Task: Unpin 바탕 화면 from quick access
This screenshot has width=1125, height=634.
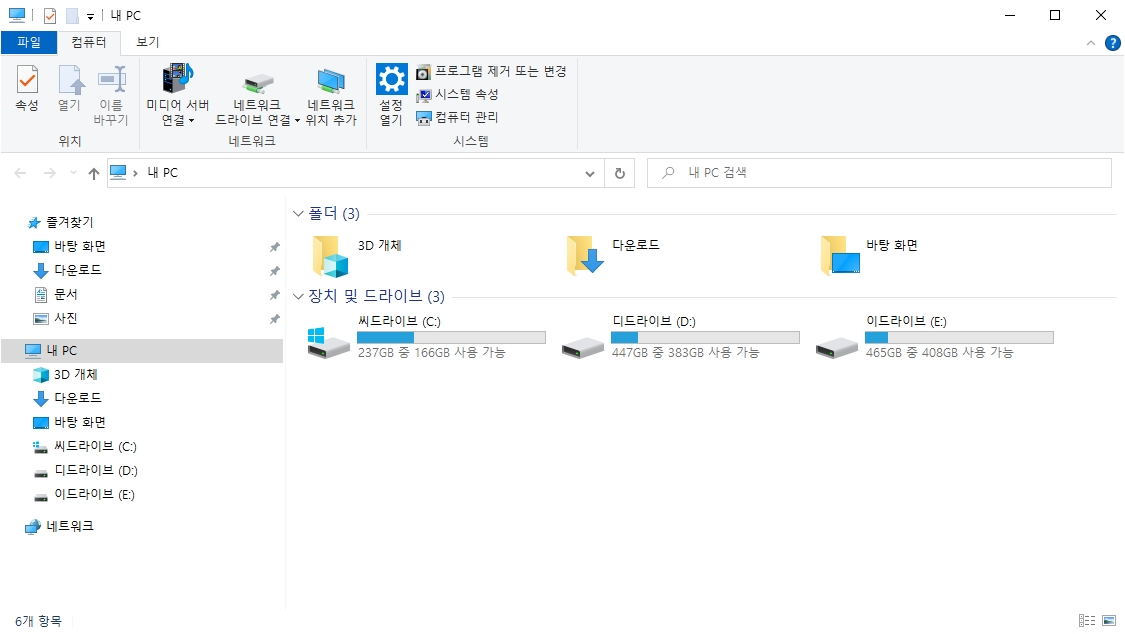Action: (x=274, y=247)
